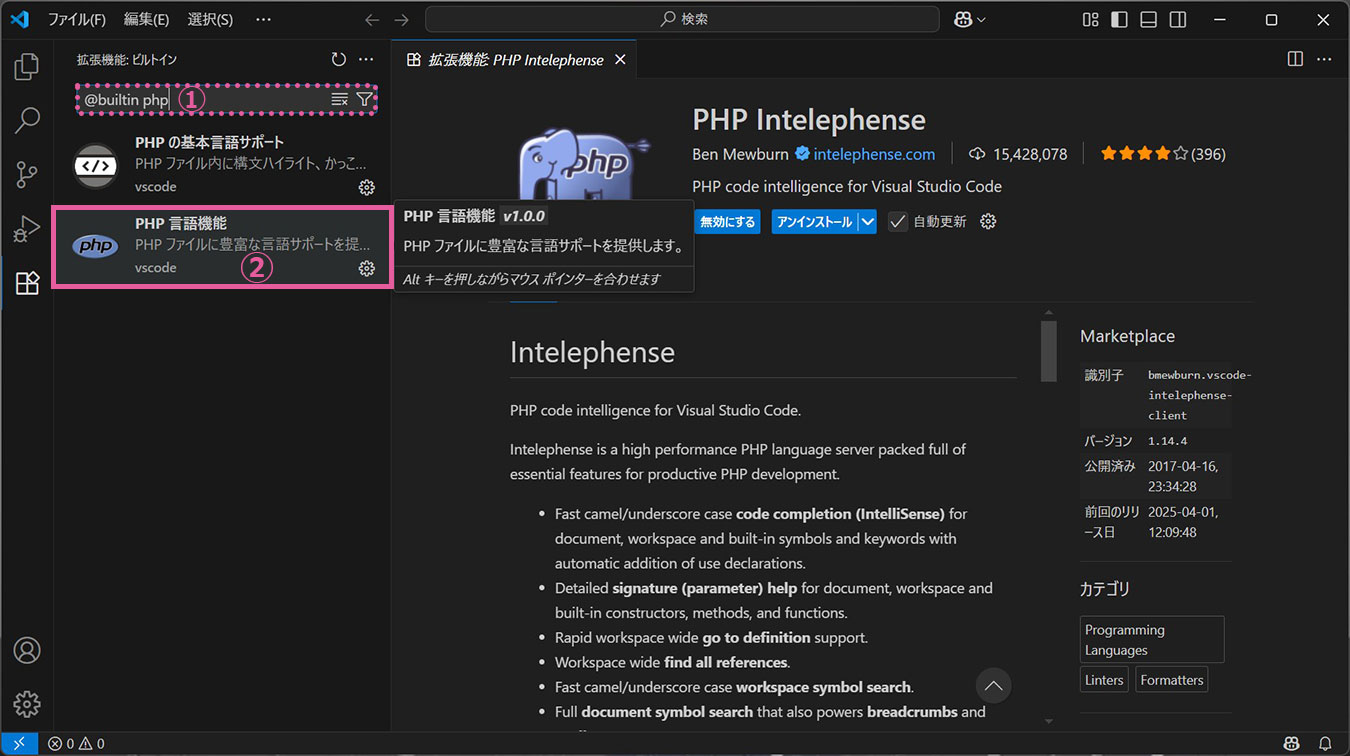The width and height of the screenshot is (1350, 756).
Task: Close the 拡張機能: PHP Intelephense tab
Action: pos(620,60)
